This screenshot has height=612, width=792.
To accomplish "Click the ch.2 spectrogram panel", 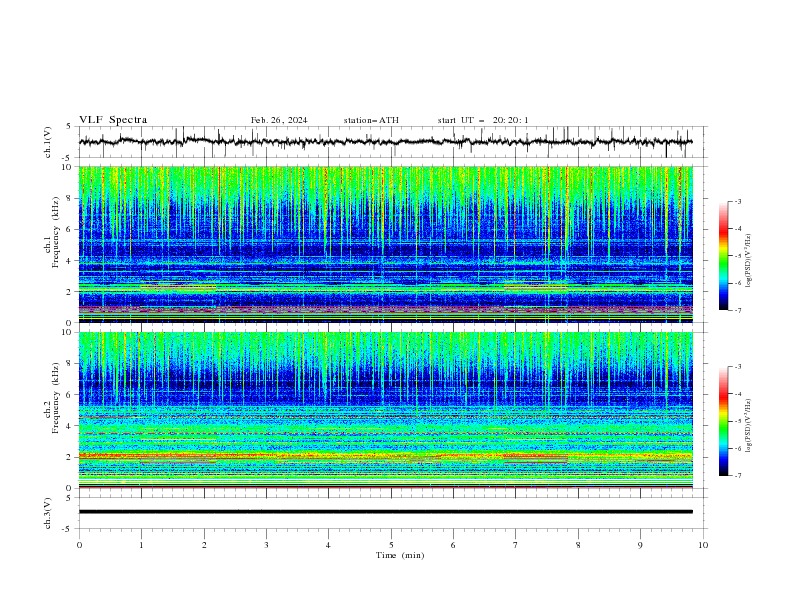I will (386, 410).
